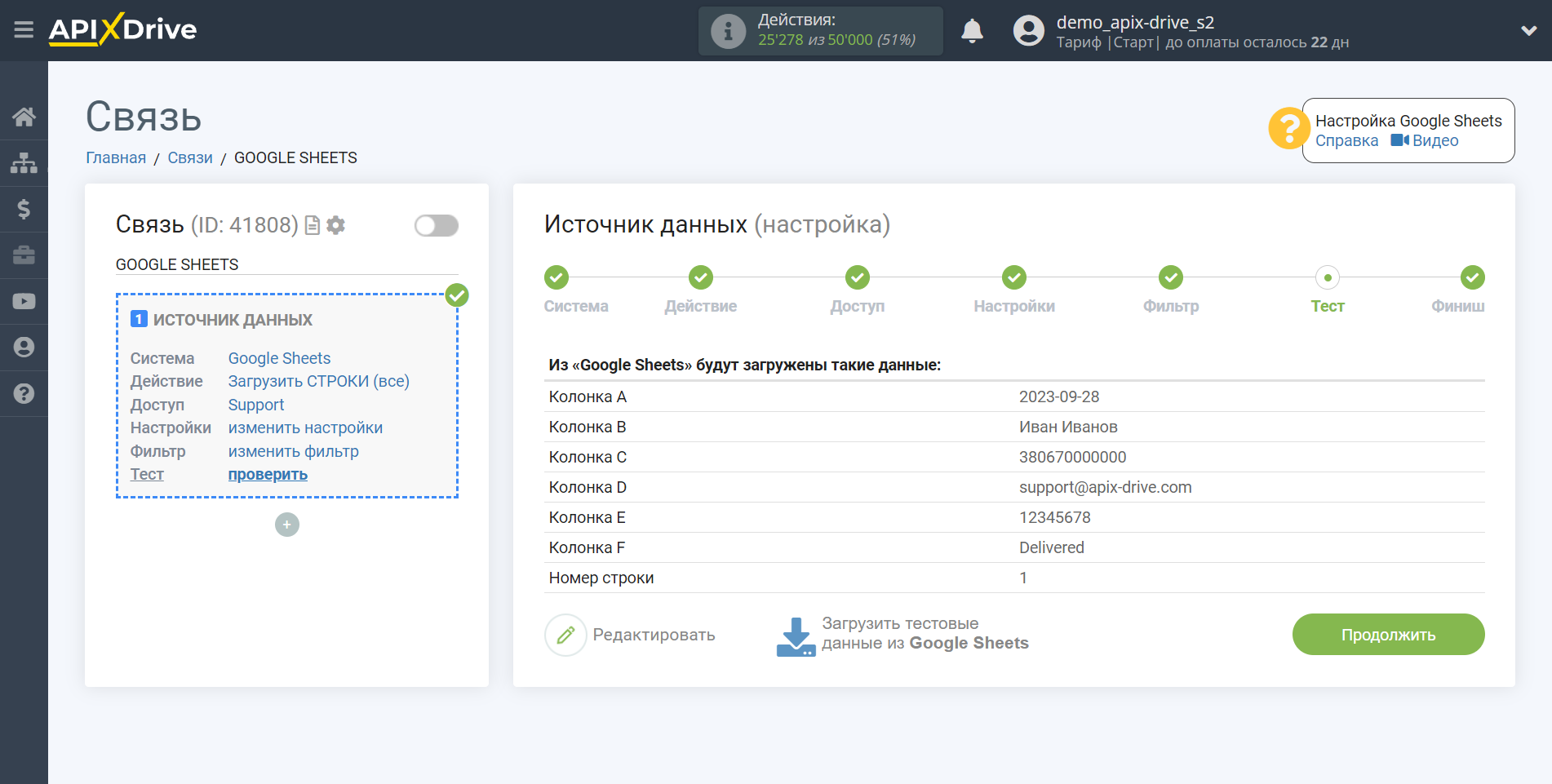Click the download test data icon
1552x784 pixels.
(796, 636)
